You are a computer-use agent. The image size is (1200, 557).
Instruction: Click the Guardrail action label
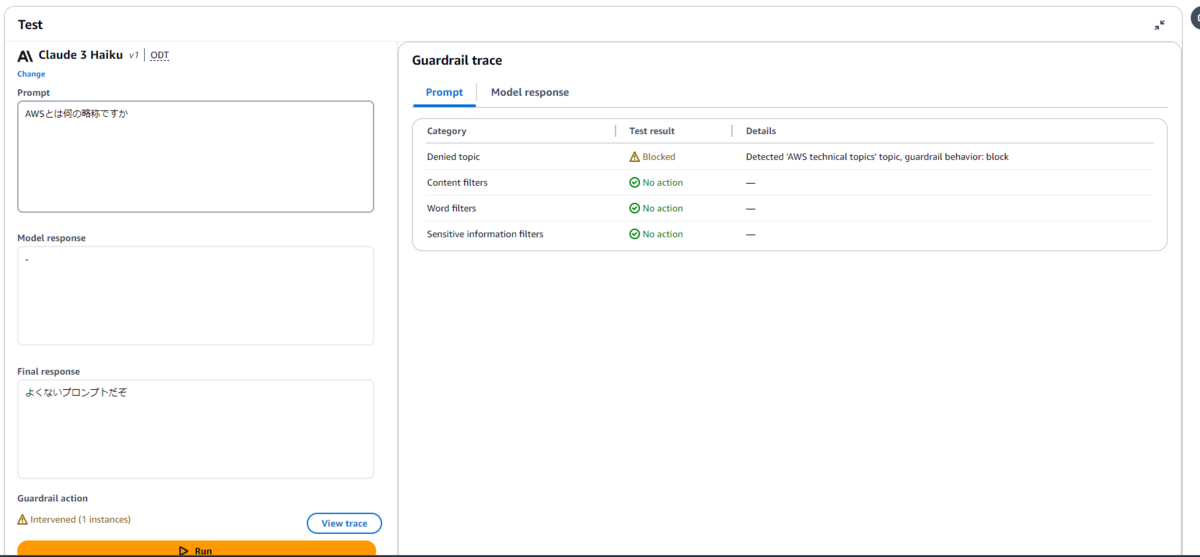[x=52, y=498]
